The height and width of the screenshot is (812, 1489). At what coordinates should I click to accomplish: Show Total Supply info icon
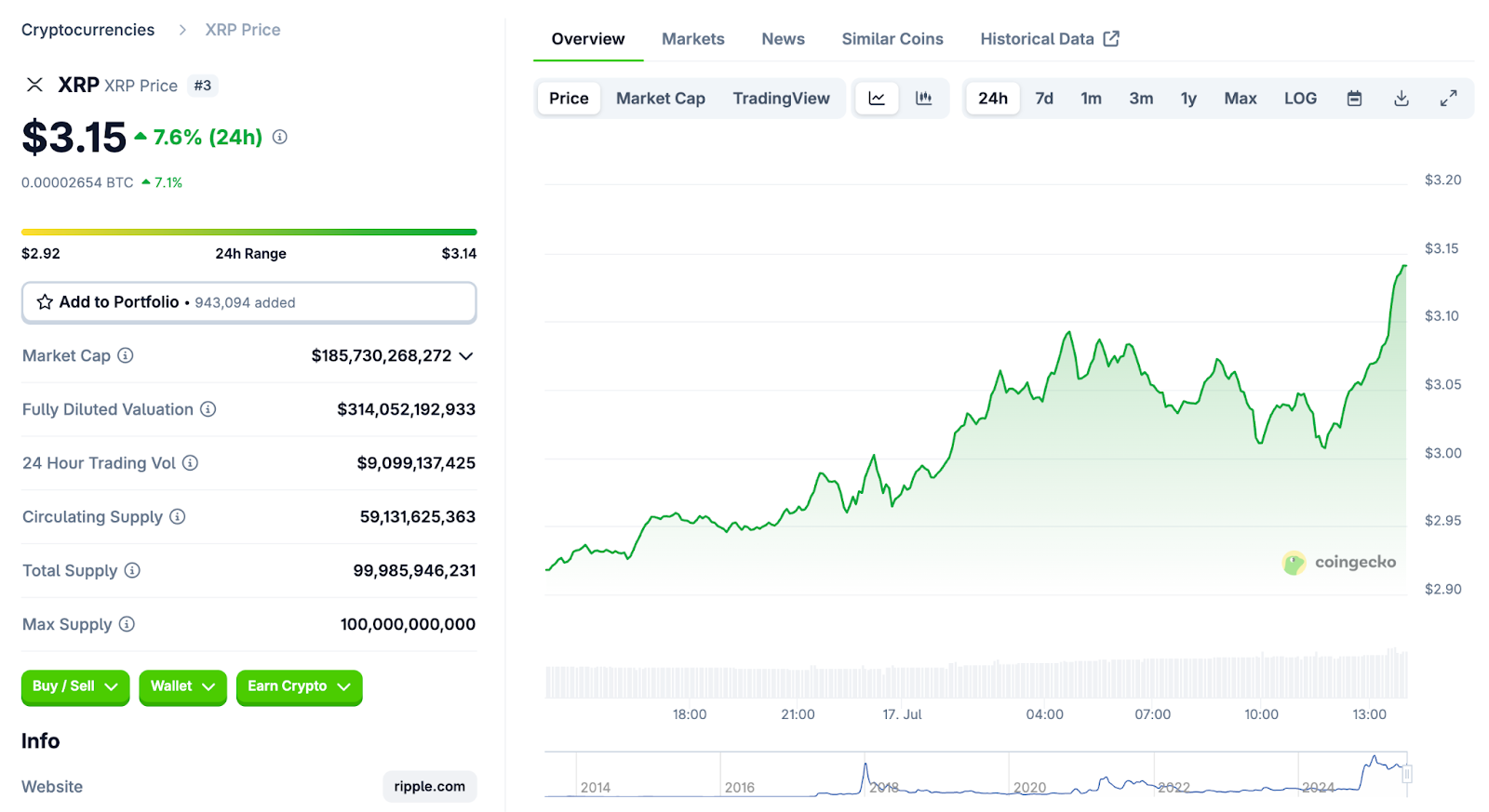[132, 570]
